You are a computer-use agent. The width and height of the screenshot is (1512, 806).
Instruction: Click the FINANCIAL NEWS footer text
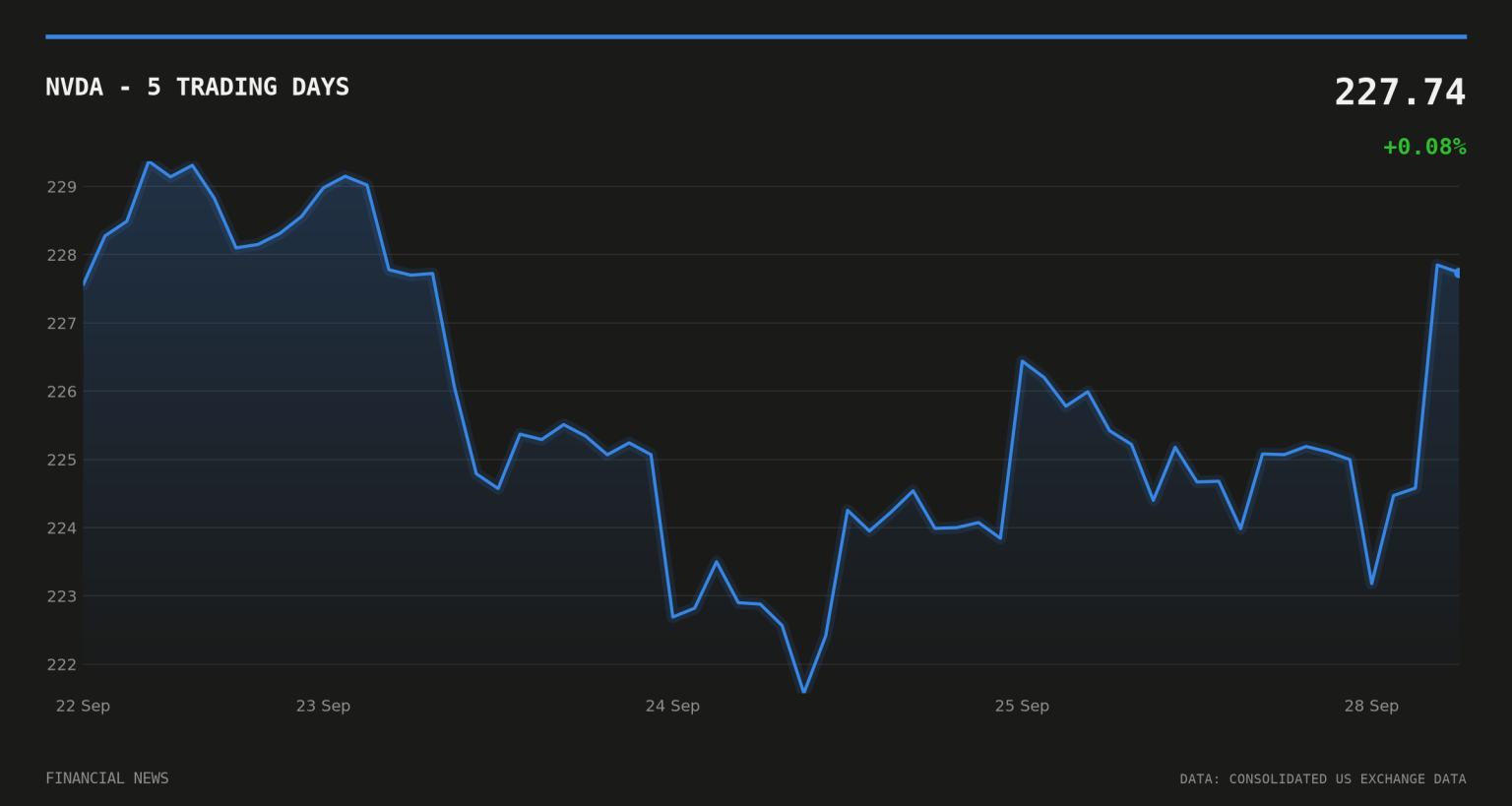107,778
